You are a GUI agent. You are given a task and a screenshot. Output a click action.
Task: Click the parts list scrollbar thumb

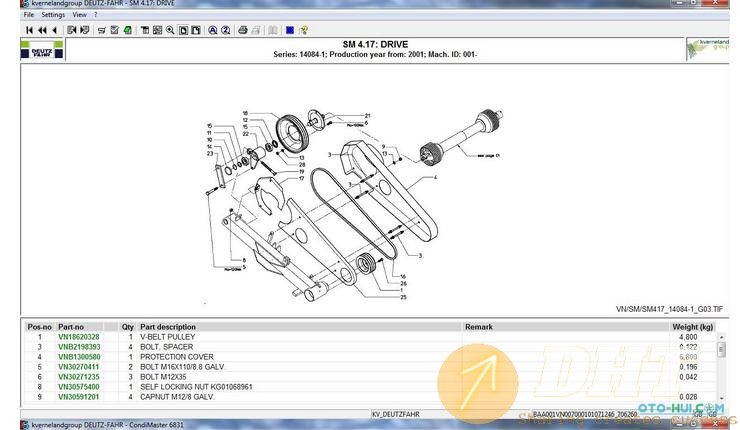[x=721, y=349]
